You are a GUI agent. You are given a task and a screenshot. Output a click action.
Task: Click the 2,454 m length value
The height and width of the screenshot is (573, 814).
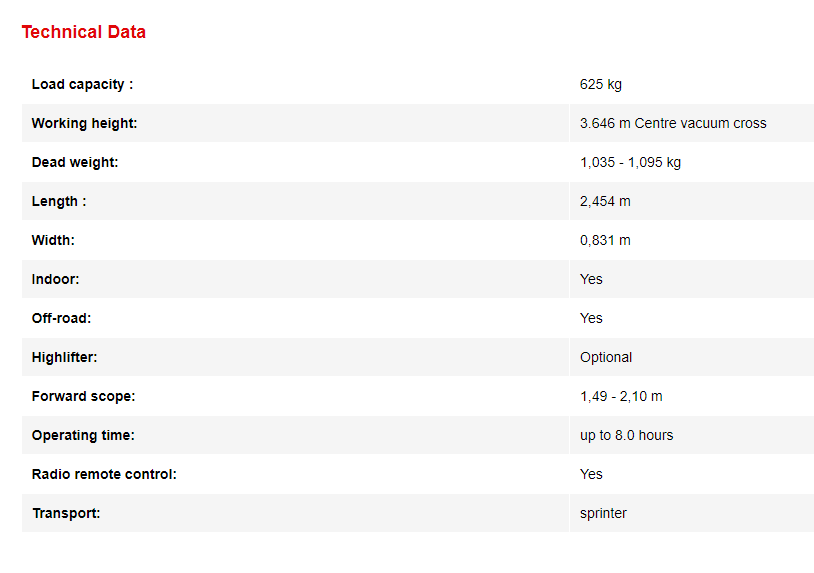pyautogui.click(x=605, y=202)
